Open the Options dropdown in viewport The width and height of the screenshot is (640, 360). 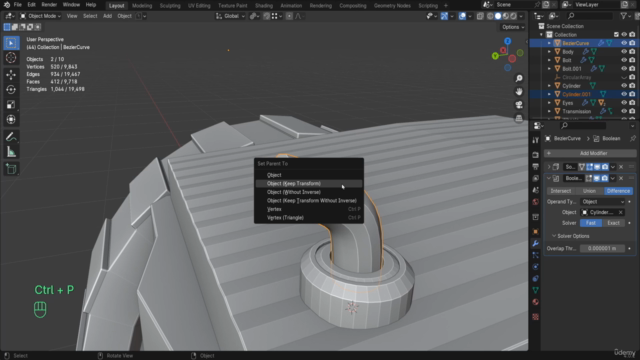[x=513, y=27]
